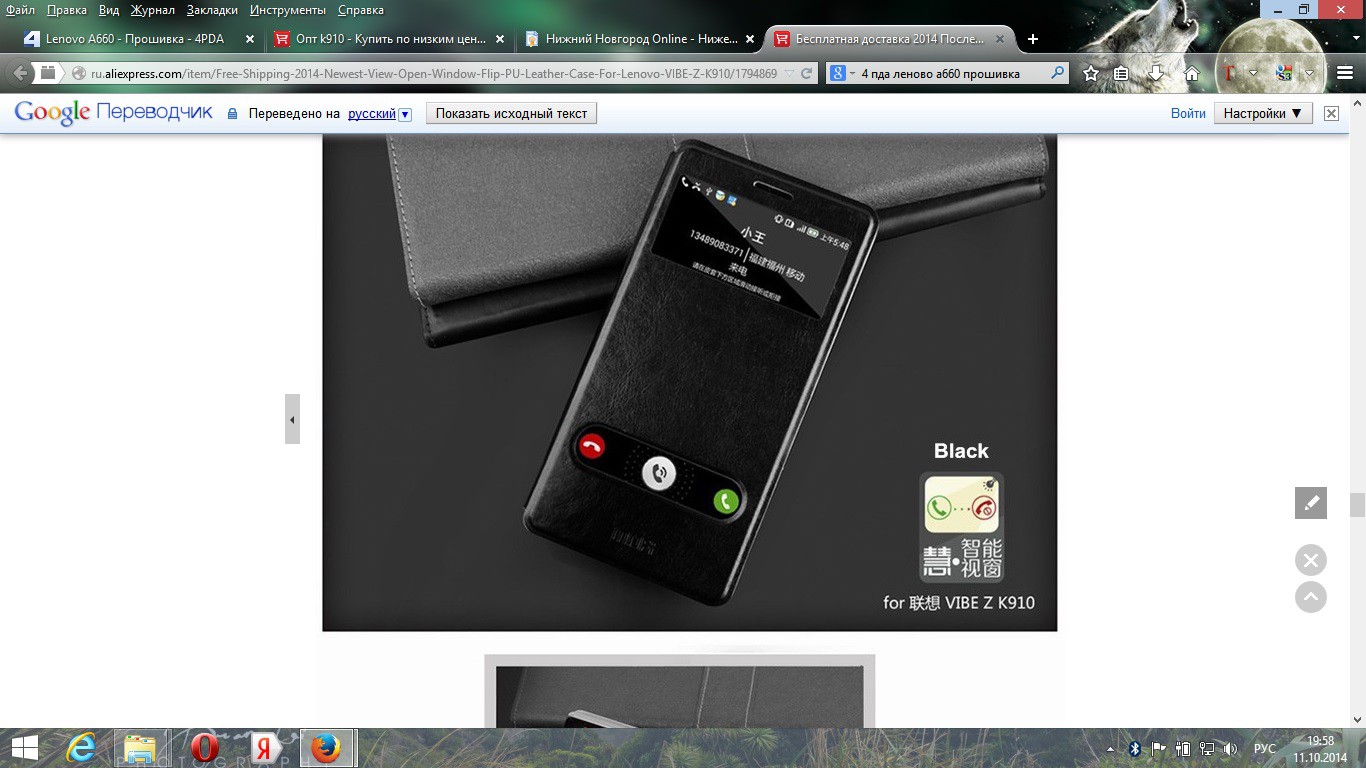Screen dimensions: 1366x768
Task: Click the Google Переводчик logo
Action: (113, 113)
